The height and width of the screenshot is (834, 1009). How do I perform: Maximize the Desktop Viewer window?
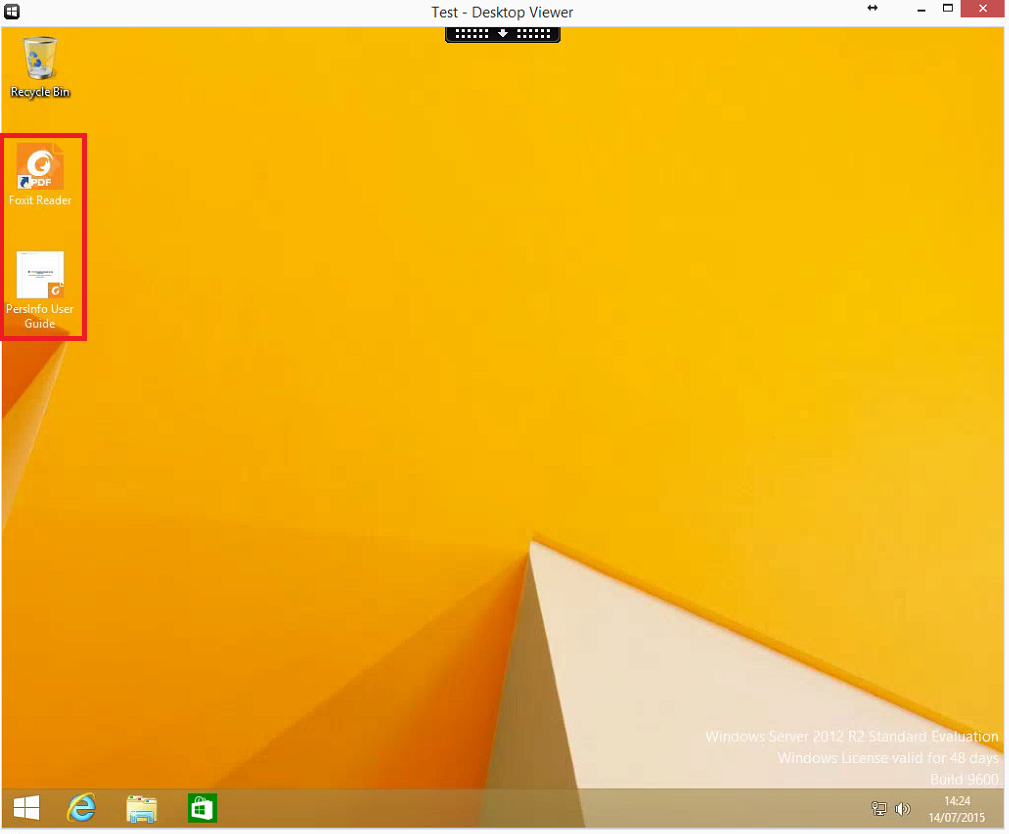tap(948, 8)
